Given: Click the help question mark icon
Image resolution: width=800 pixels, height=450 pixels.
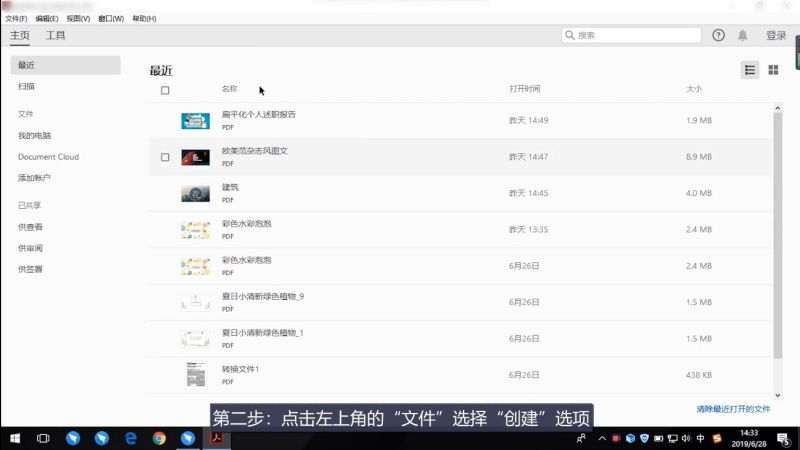Looking at the screenshot, I should 718,35.
